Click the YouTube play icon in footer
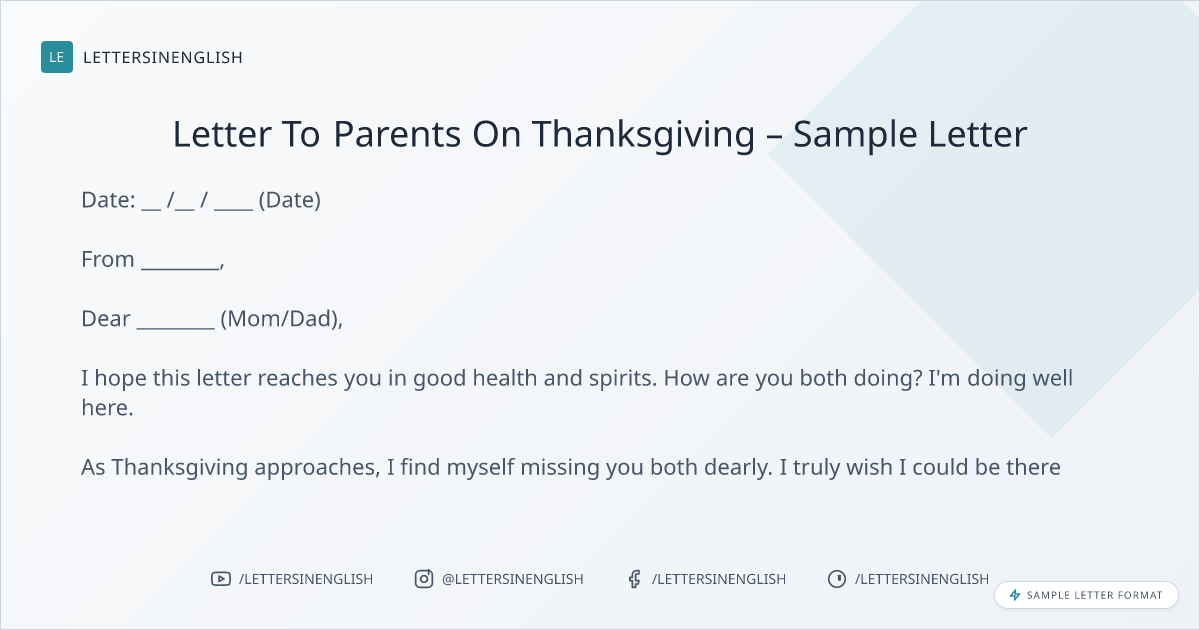Image resolution: width=1200 pixels, height=630 pixels. tap(221, 579)
